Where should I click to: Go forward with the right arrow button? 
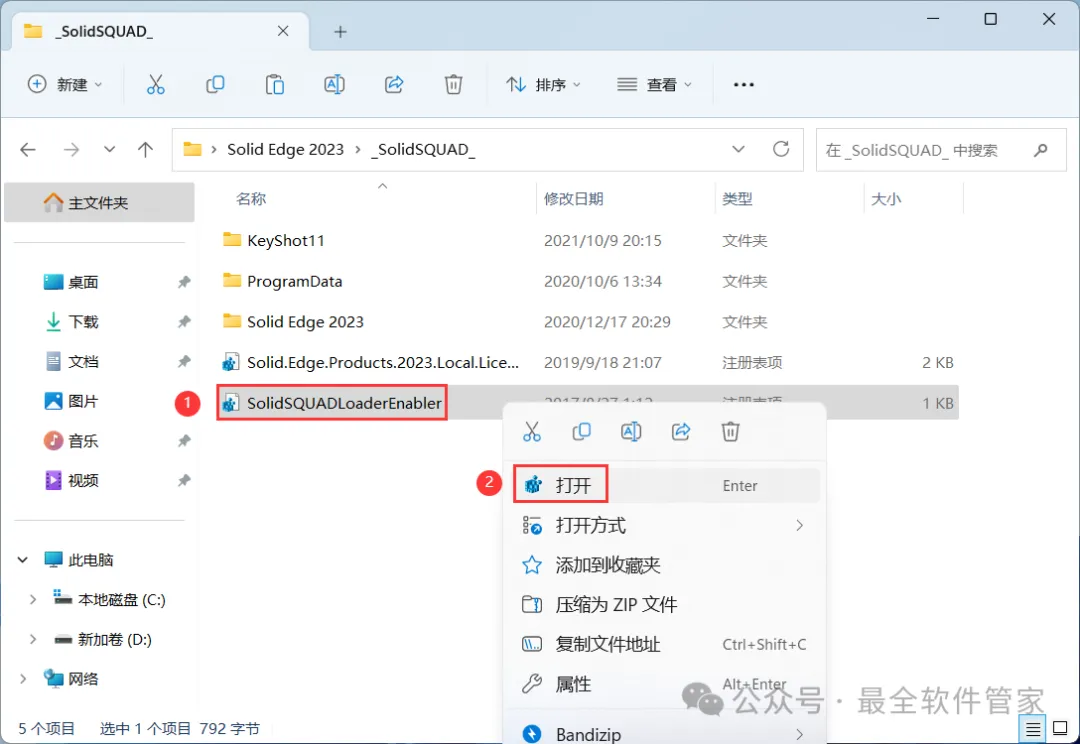click(72, 149)
